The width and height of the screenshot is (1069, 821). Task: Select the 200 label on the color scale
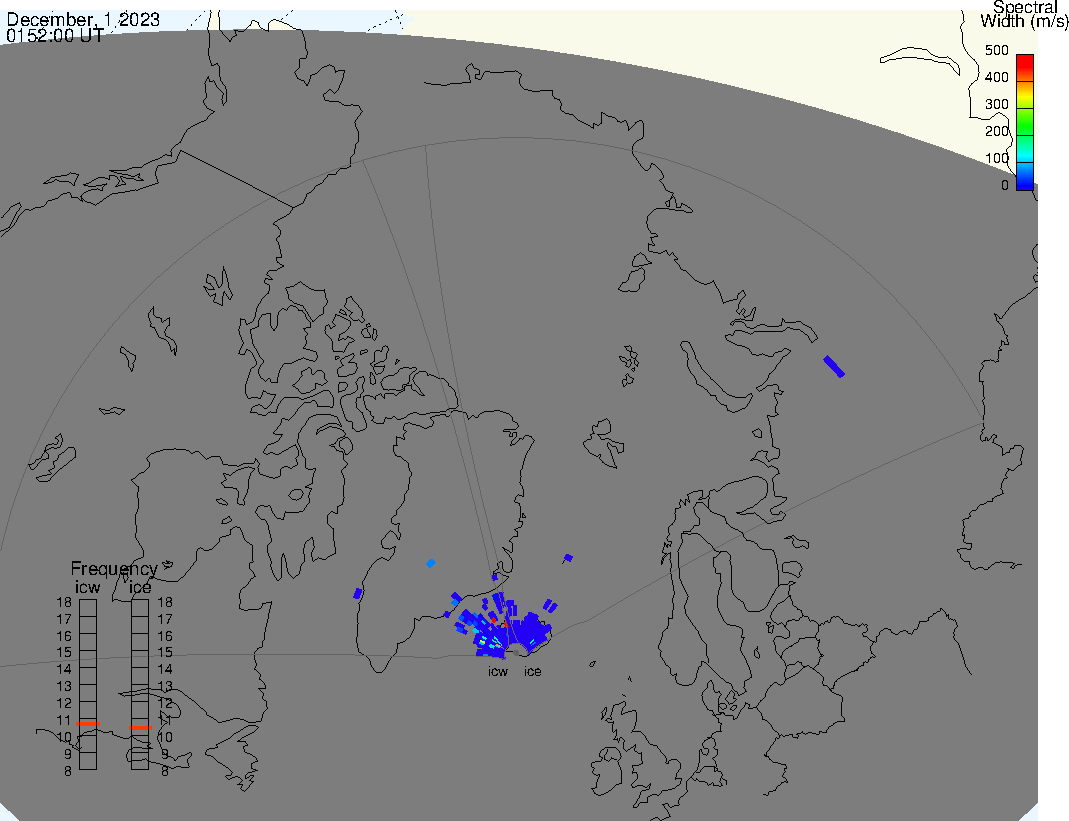[x=996, y=131]
